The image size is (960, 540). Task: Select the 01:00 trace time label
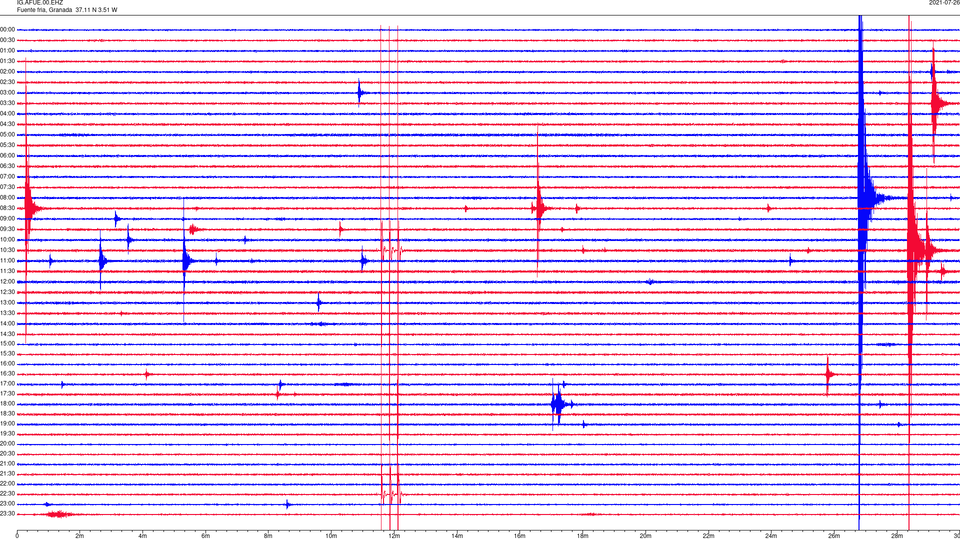pyautogui.click(x=8, y=51)
